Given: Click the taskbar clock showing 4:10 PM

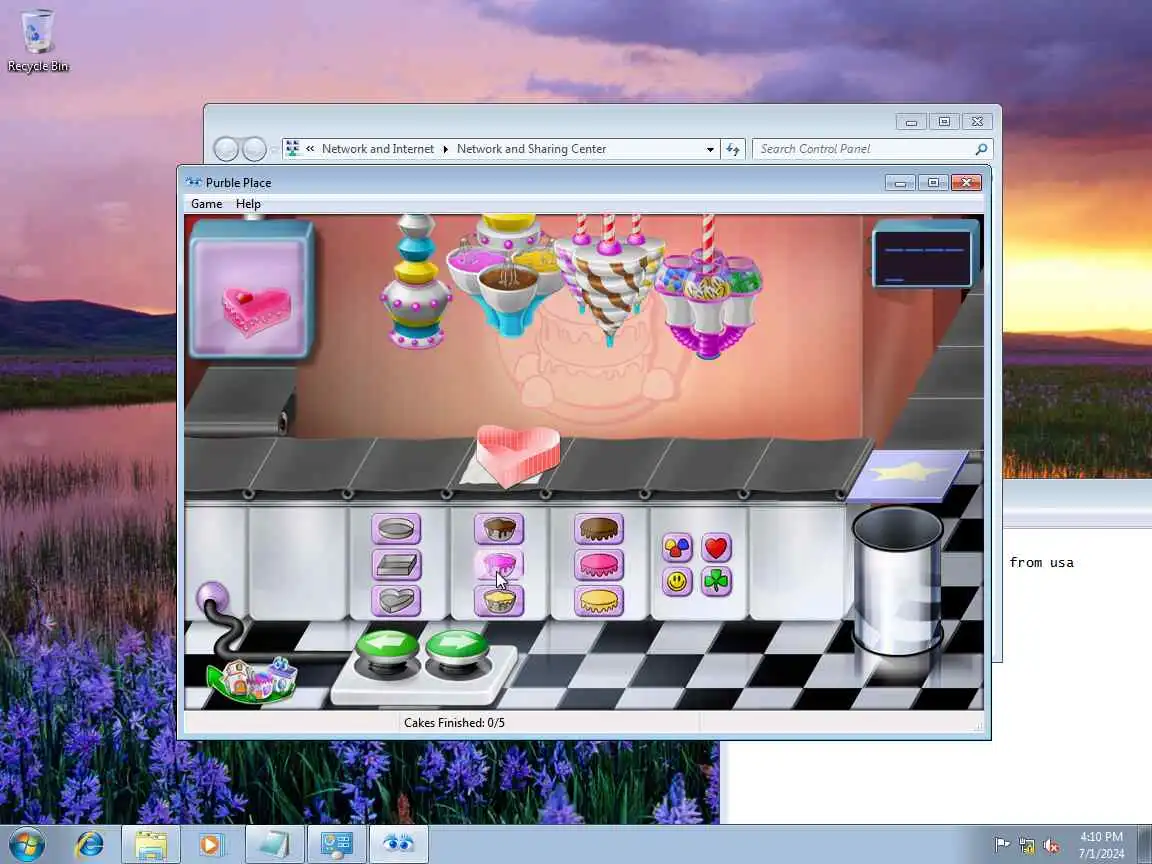Looking at the screenshot, I should tap(1101, 845).
